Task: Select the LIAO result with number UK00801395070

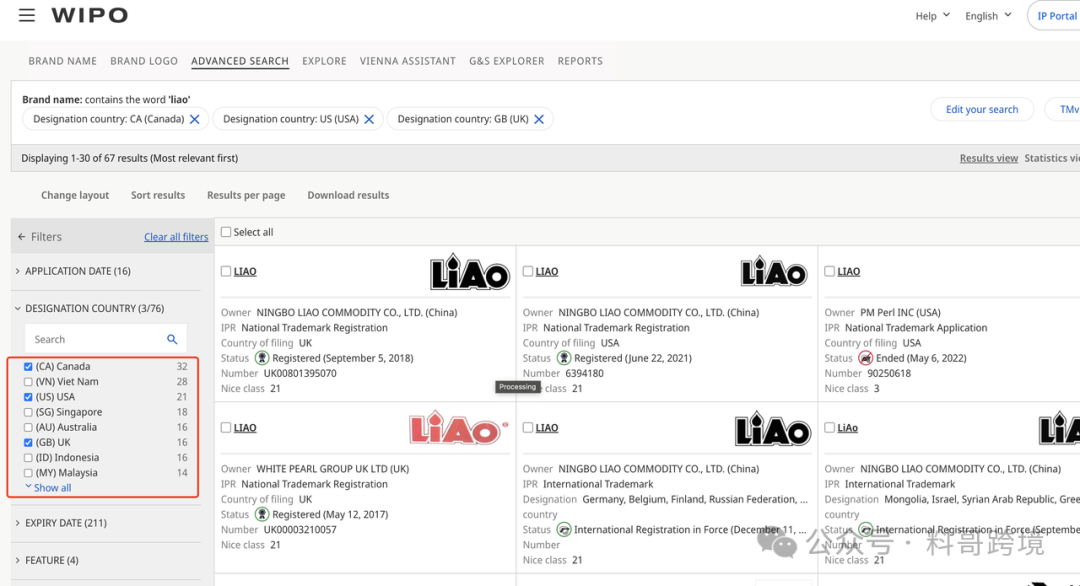Action: click(226, 271)
